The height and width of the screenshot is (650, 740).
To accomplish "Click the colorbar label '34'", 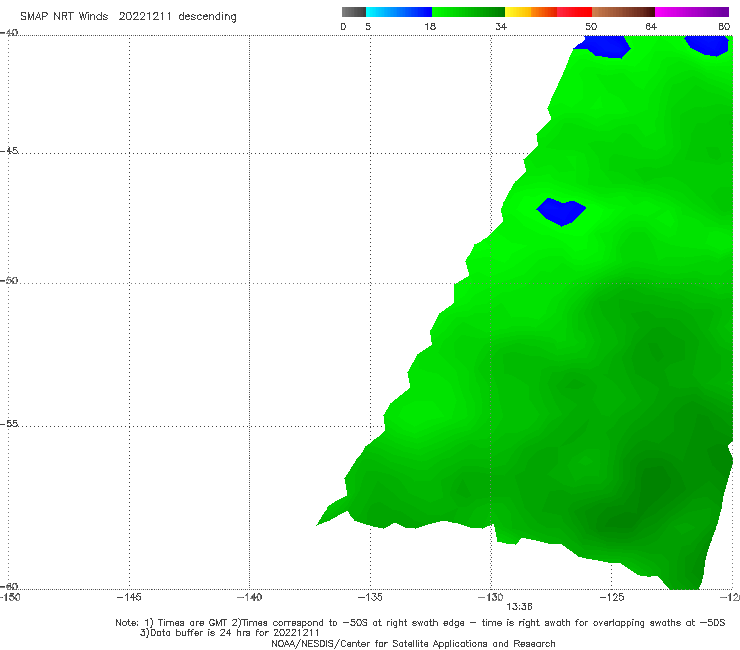I will (x=501, y=27).
